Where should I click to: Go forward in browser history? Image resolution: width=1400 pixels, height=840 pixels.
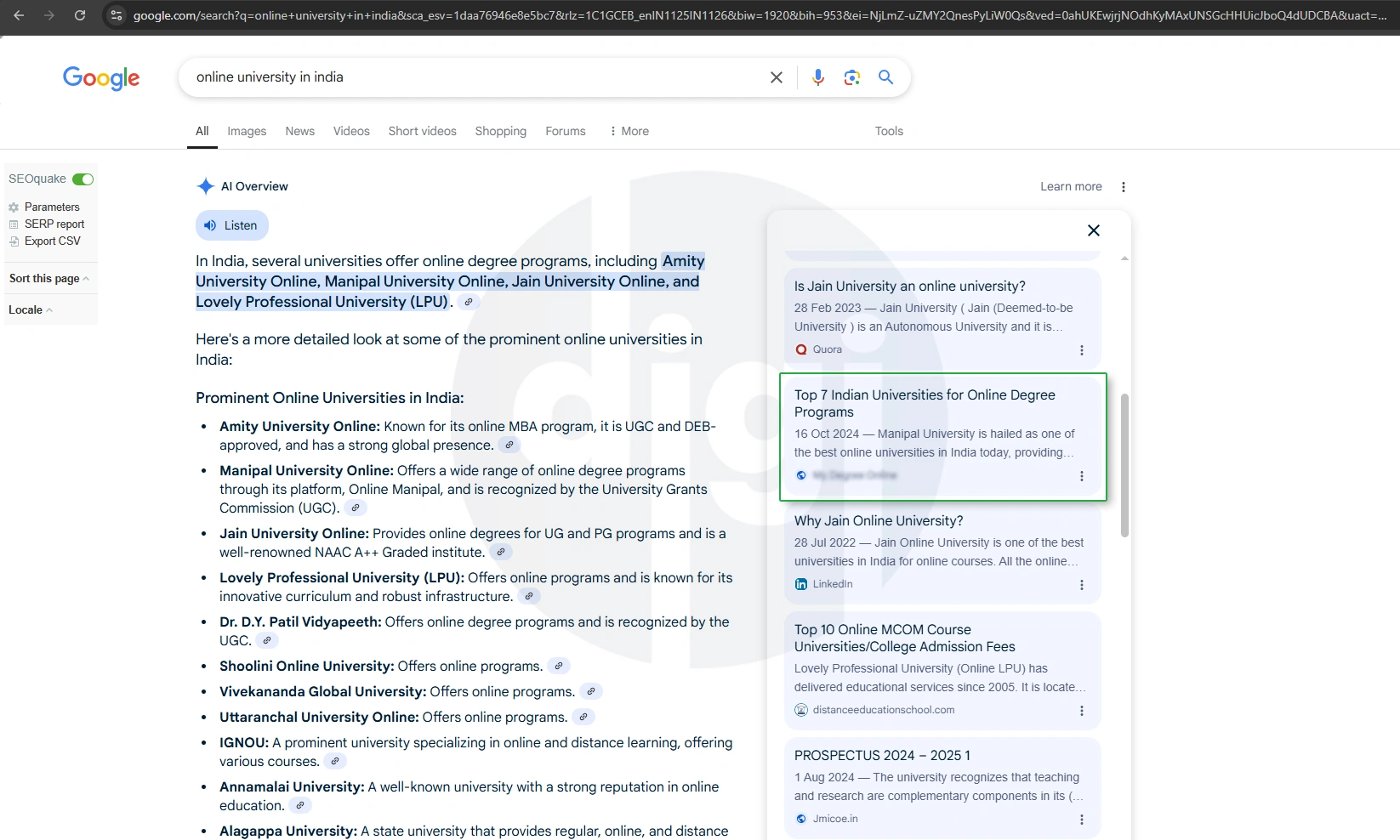pyautogui.click(x=49, y=15)
